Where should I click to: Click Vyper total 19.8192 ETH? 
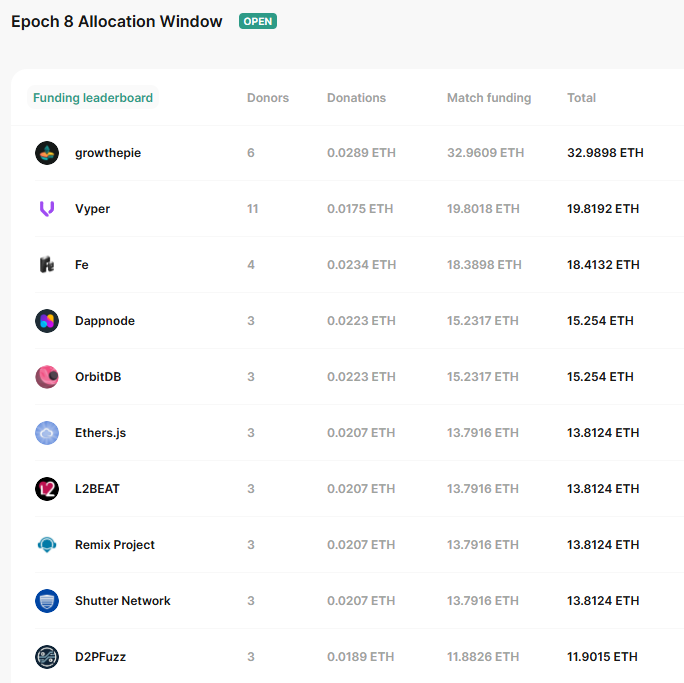click(x=603, y=209)
